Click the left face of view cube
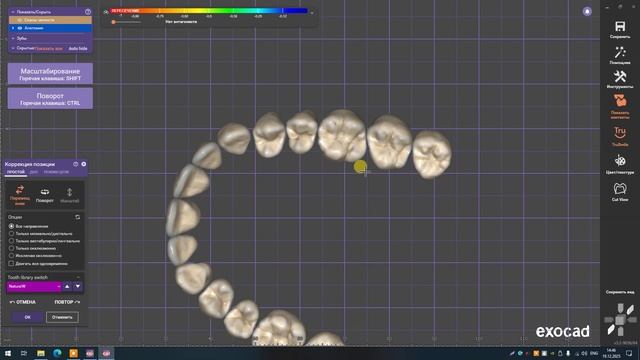This screenshot has height=360, width=640. [609, 320]
